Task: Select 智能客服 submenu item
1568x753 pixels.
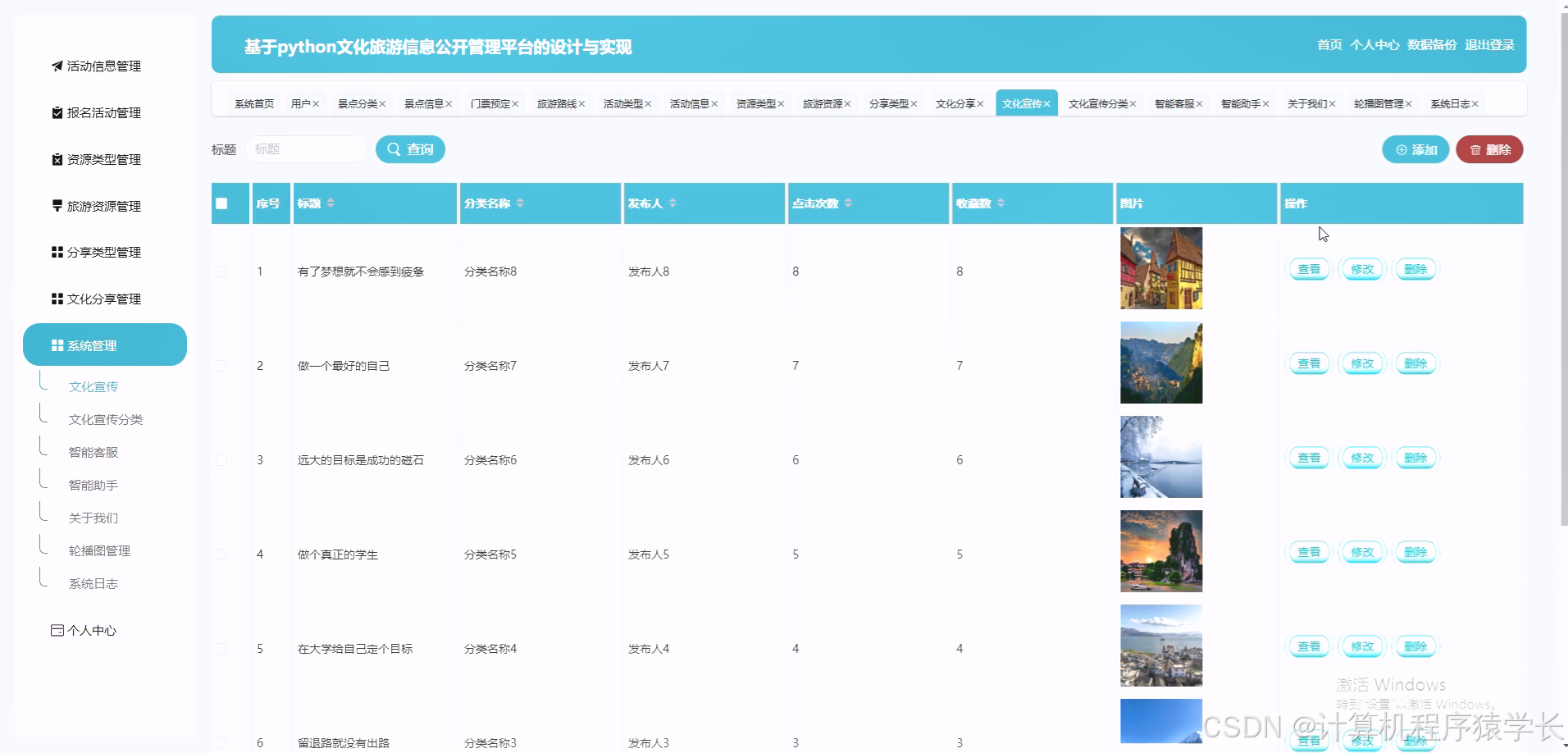Action: pyautogui.click(x=93, y=452)
